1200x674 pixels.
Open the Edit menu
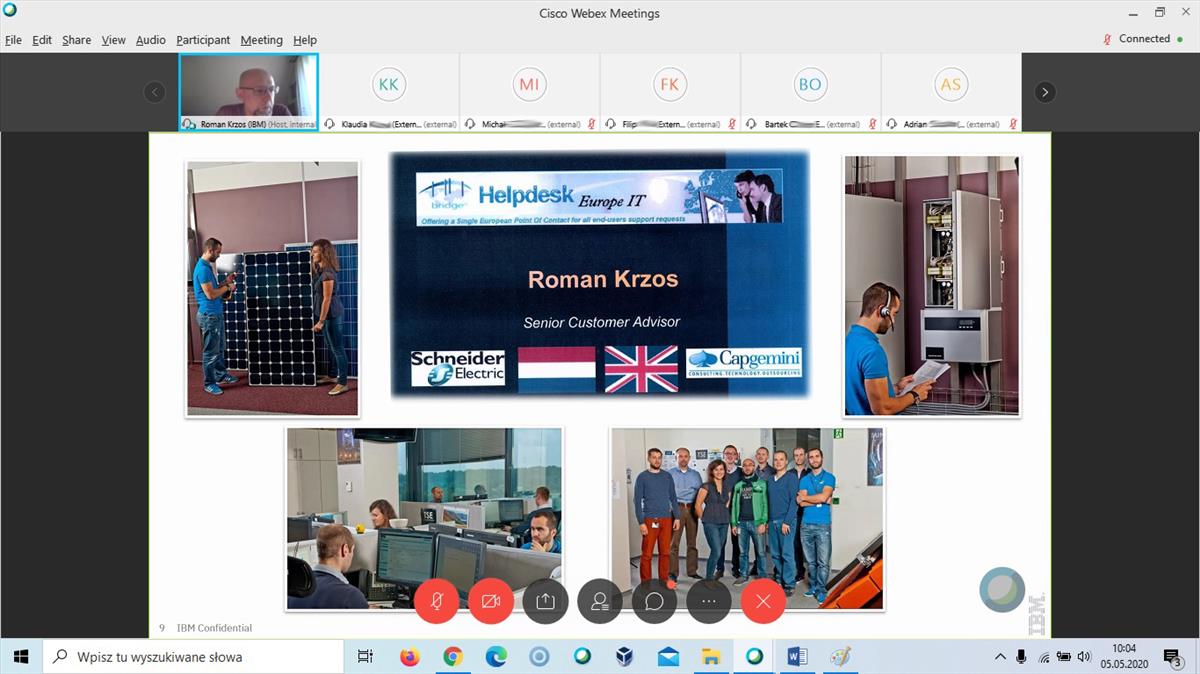[x=42, y=40]
